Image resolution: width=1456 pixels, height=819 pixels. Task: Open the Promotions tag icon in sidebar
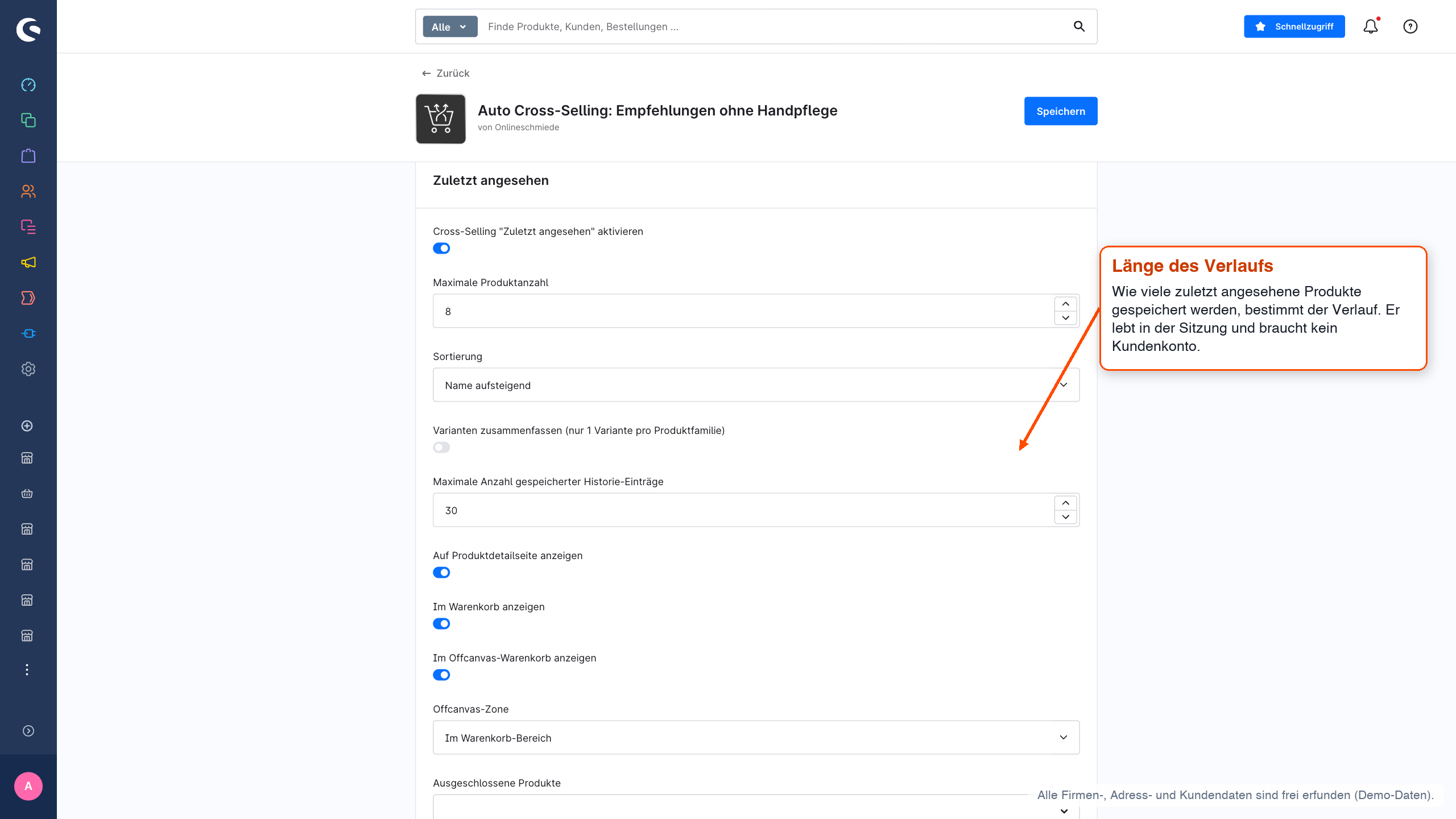[28, 298]
